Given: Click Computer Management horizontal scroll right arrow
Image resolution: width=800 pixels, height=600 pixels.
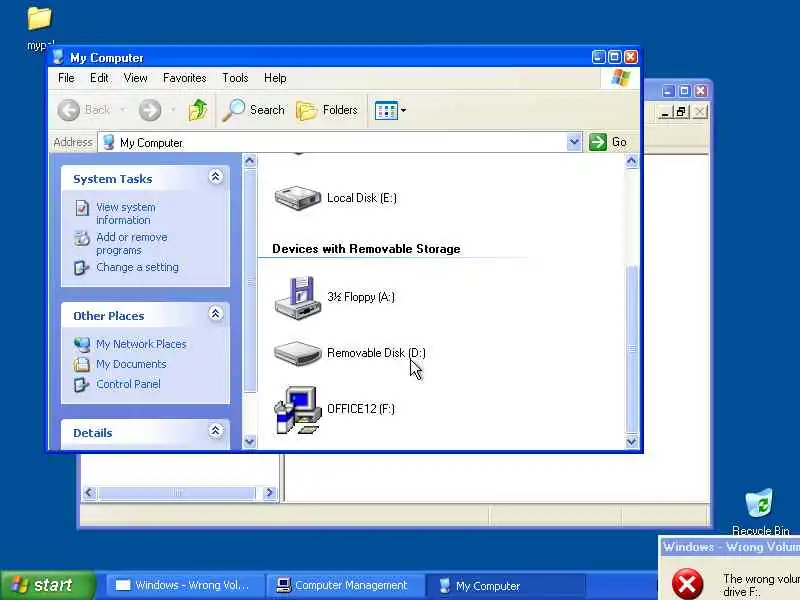Looking at the screenshot, I should click(269, 493).
